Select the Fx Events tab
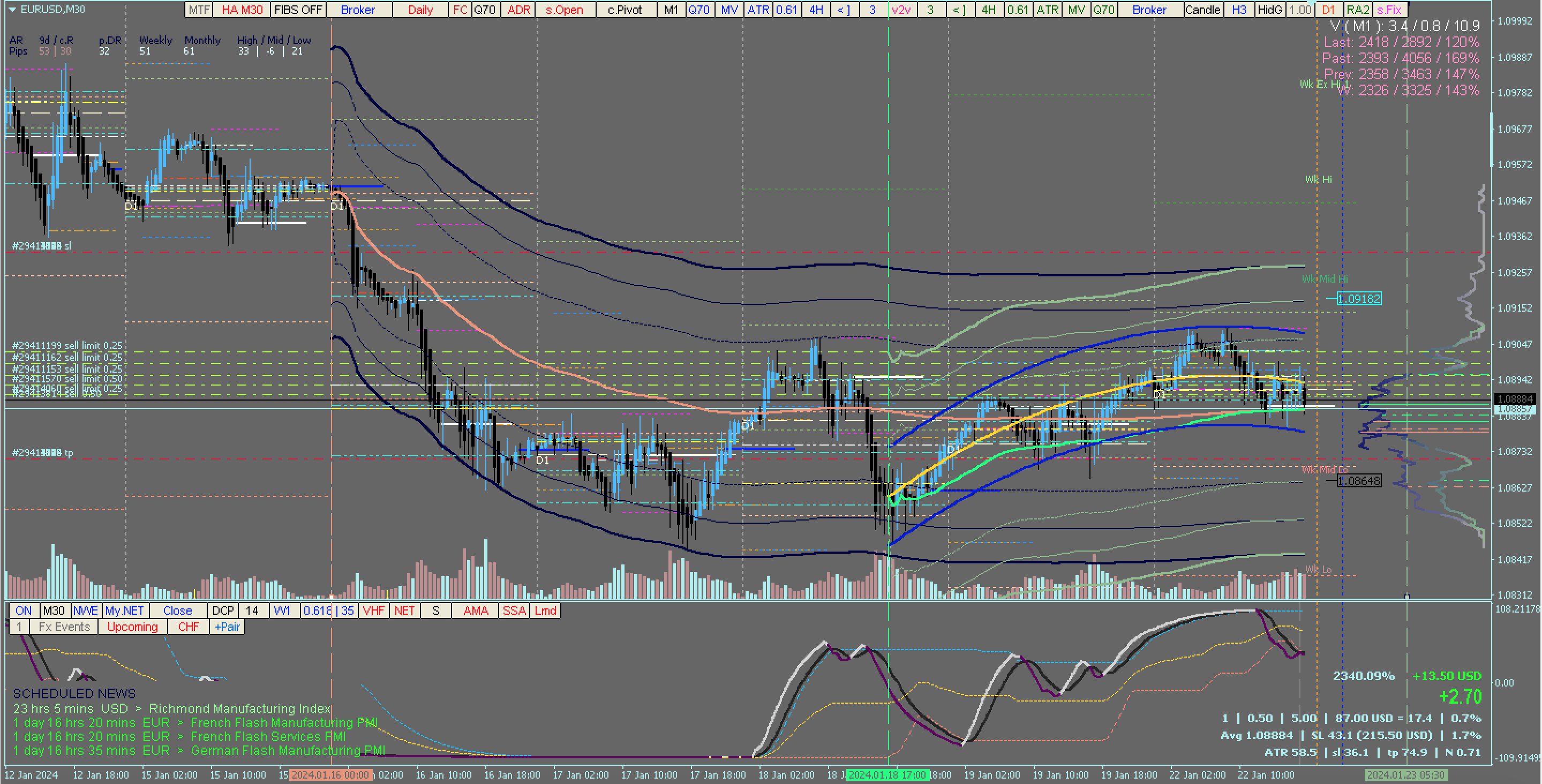This screenshot has height=784, width=1542. 64,627
